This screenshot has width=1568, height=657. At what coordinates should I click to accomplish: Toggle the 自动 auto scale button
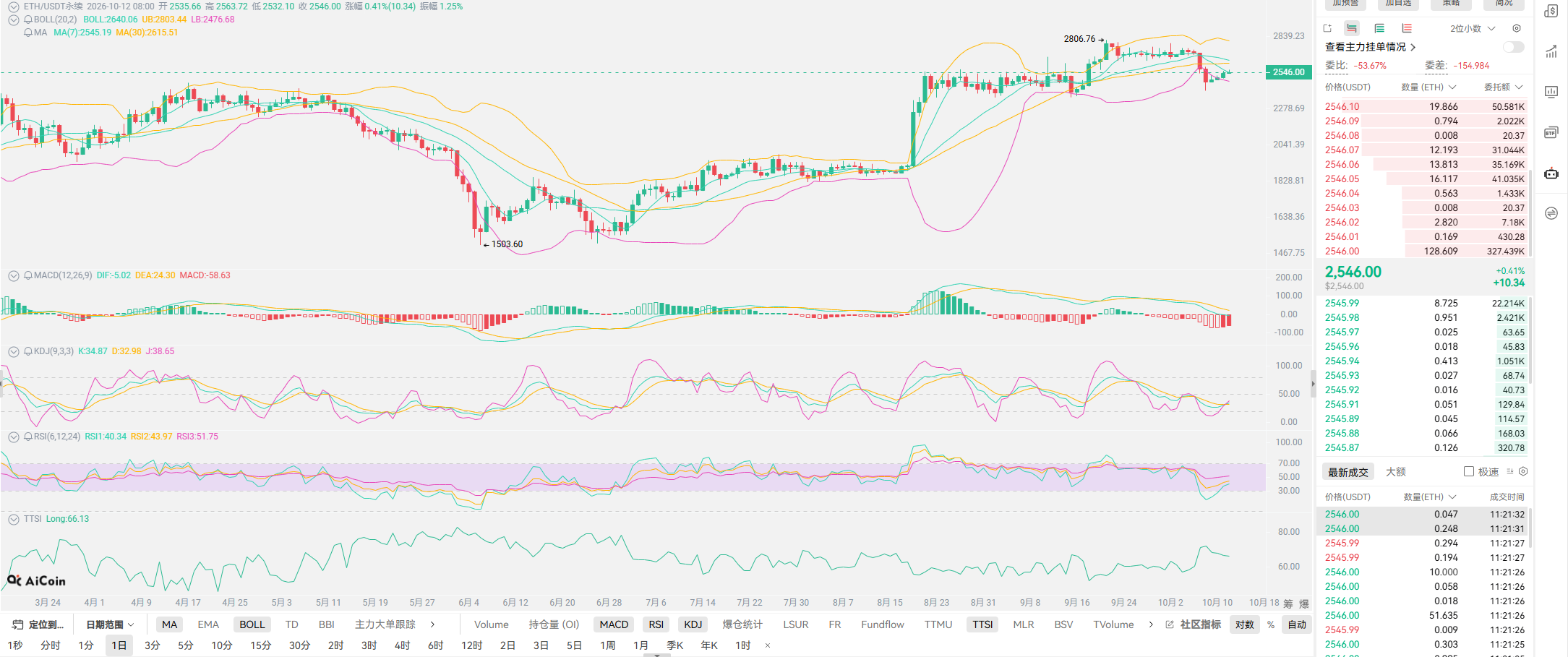coord(1297,624)
